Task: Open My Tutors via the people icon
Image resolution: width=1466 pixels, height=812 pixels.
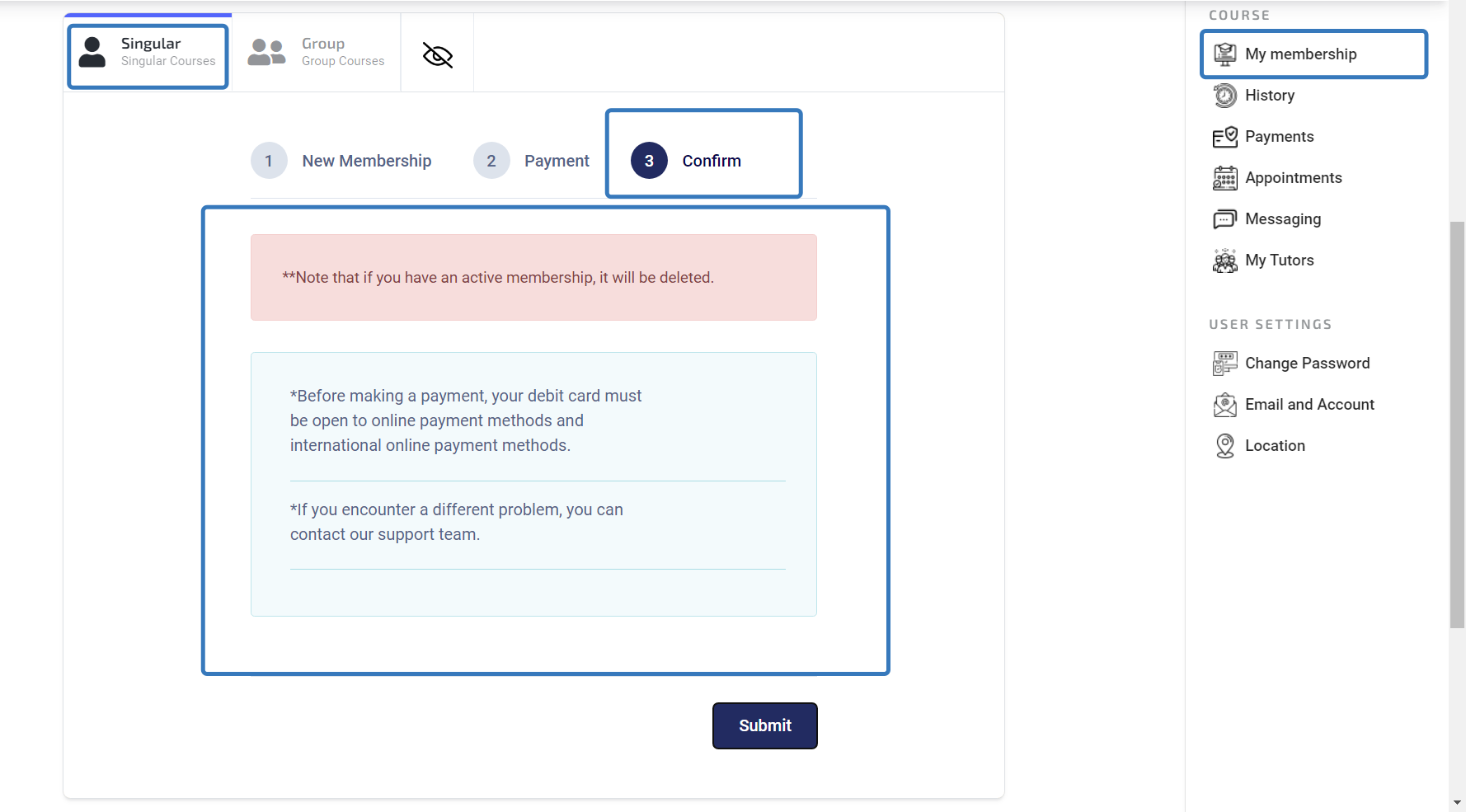Action: (1225, 260)
